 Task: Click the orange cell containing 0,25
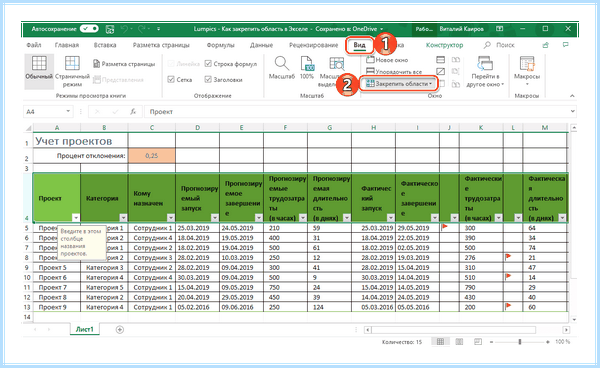[152, 156]
